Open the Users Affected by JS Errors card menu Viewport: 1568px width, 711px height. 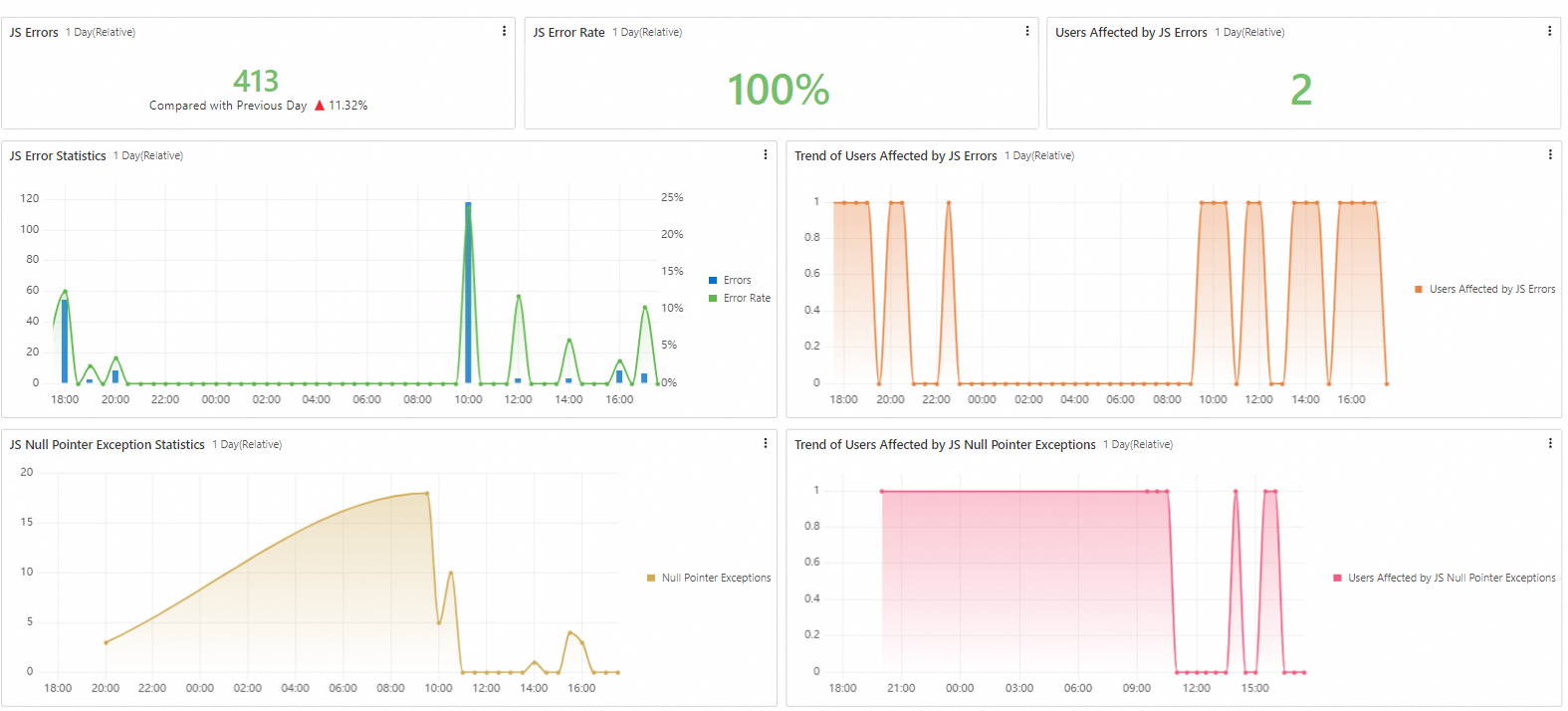1549,32
